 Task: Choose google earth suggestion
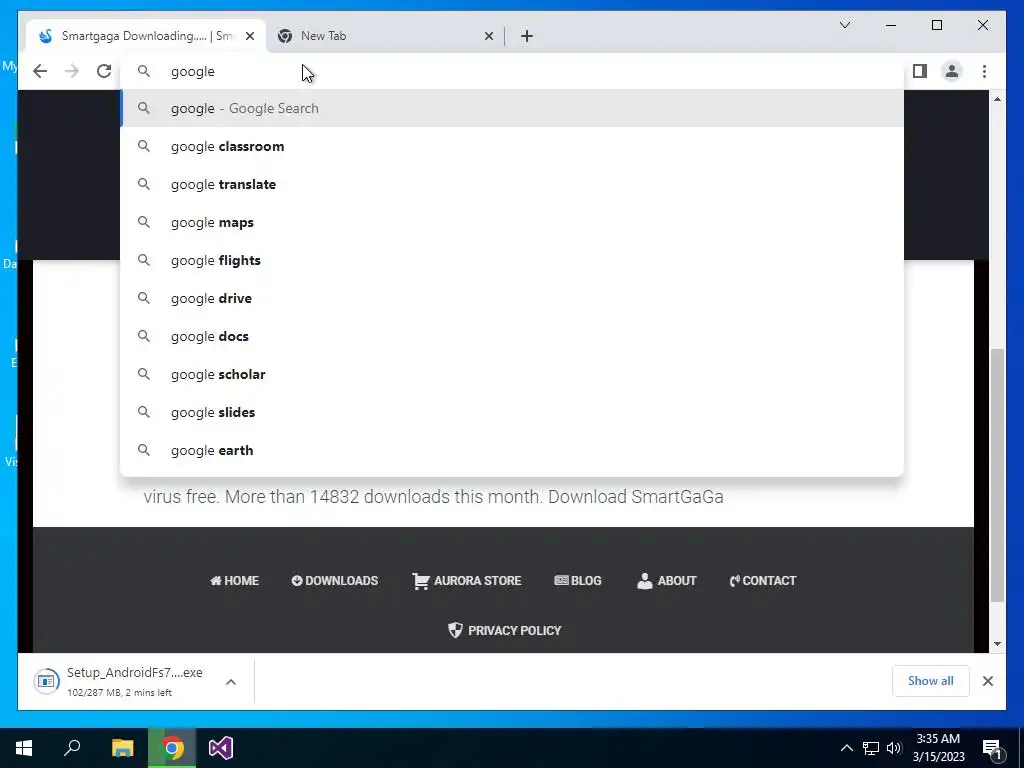(512, 450)
